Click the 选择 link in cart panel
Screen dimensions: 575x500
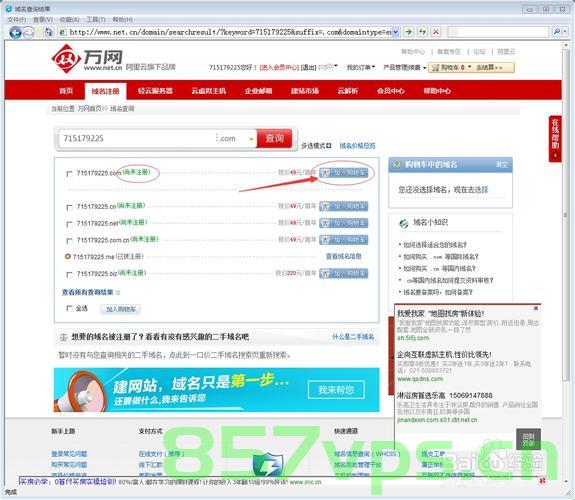click(x=481, y=190)
